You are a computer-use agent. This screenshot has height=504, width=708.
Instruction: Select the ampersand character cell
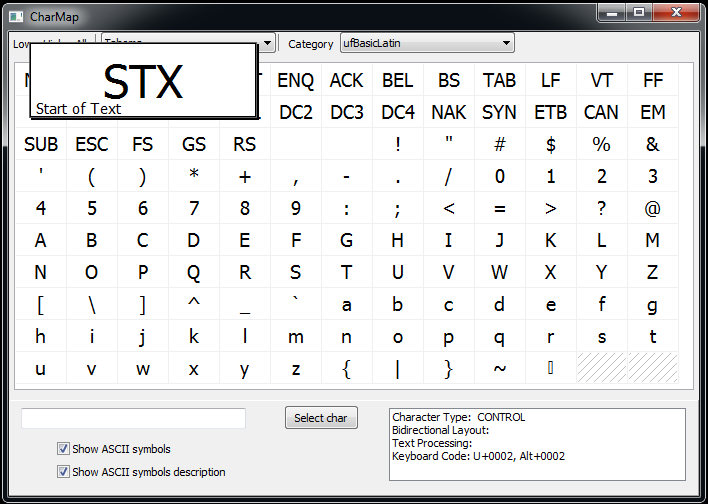[653, 145]
